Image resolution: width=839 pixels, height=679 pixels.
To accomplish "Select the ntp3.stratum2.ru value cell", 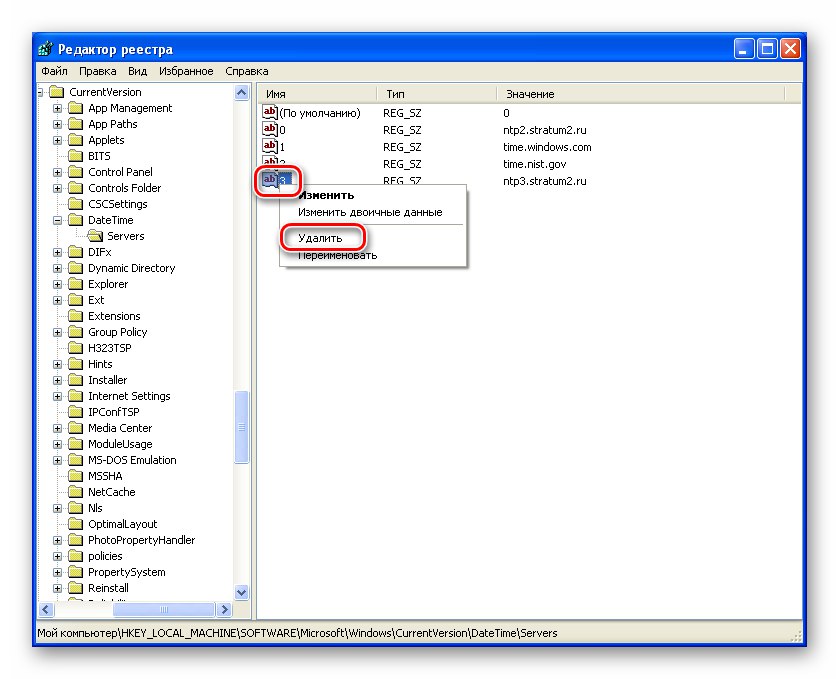I will click(x=545, y=181).
